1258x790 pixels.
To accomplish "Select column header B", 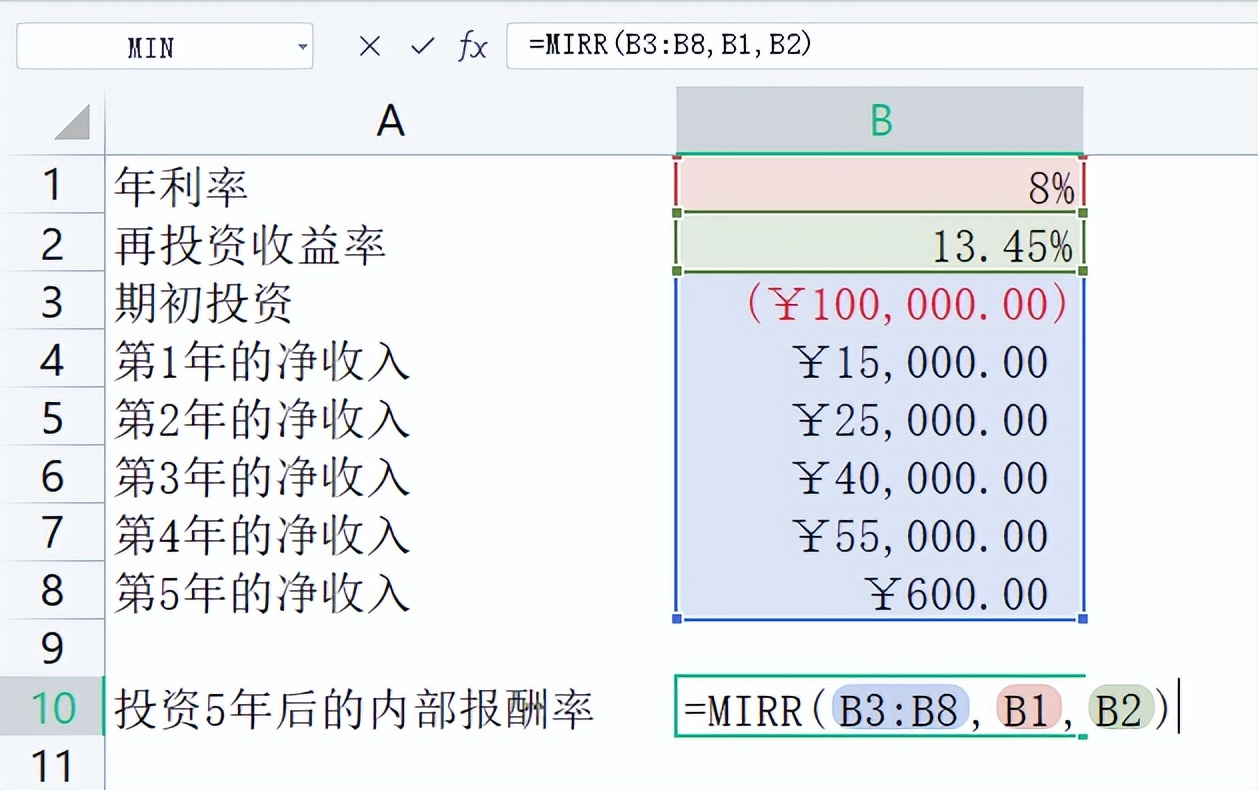I will [878, 120].
